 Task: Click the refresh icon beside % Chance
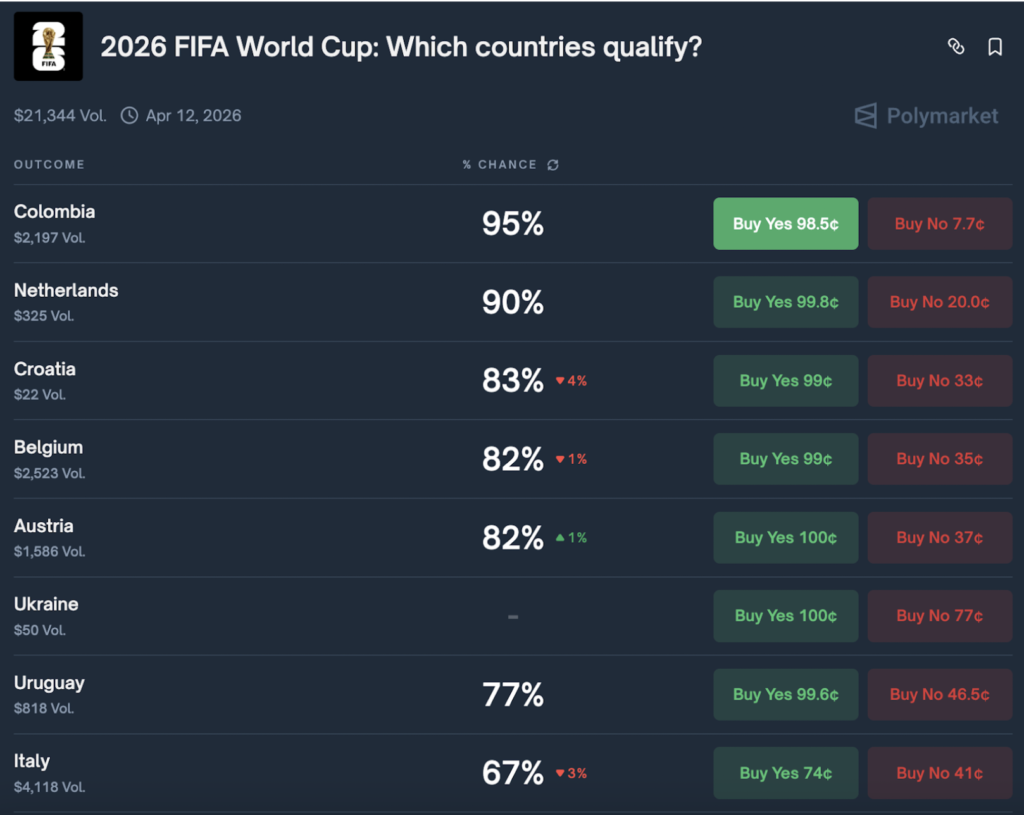[553, 165]
